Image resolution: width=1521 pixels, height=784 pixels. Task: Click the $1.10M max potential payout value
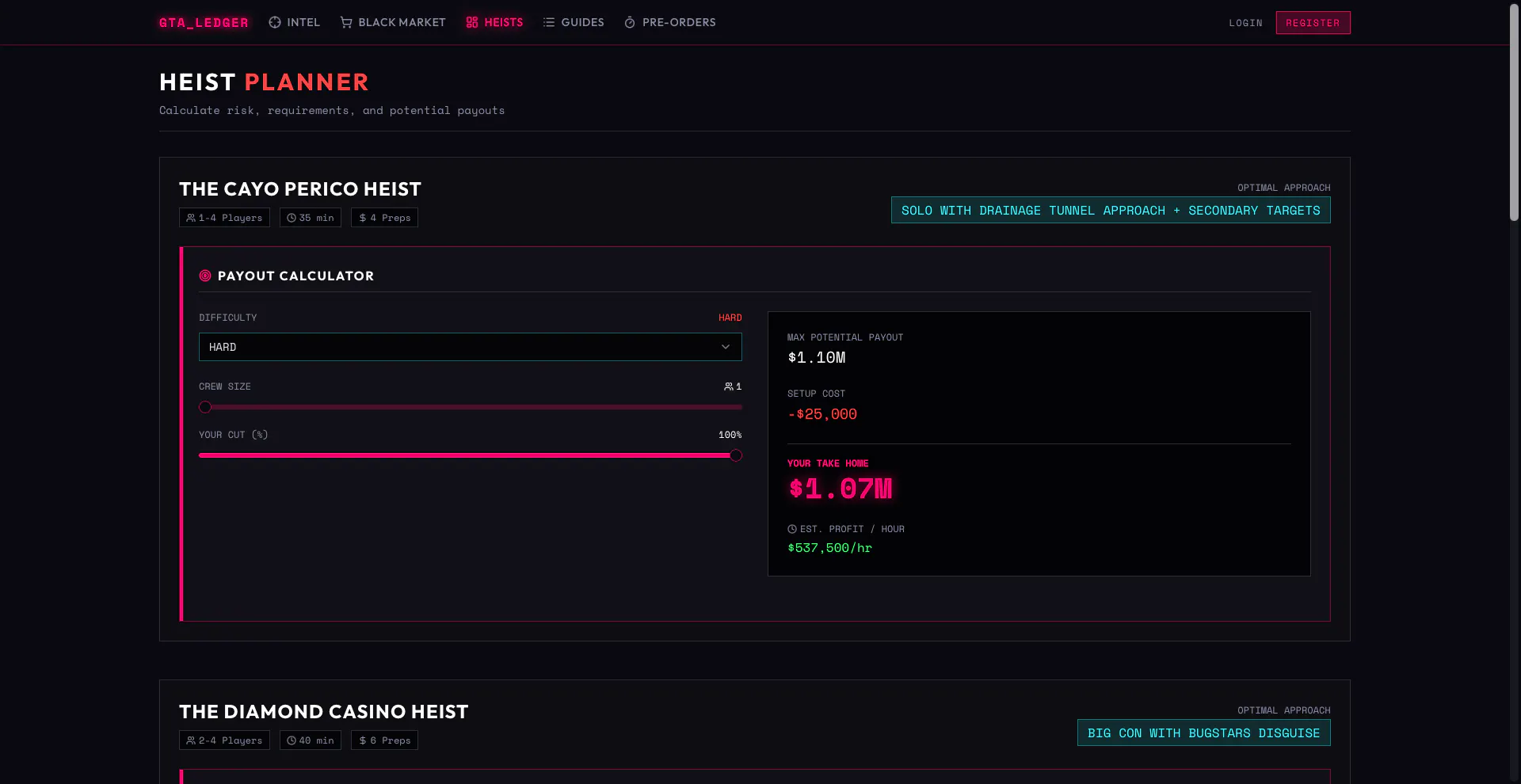pos(817,357)
